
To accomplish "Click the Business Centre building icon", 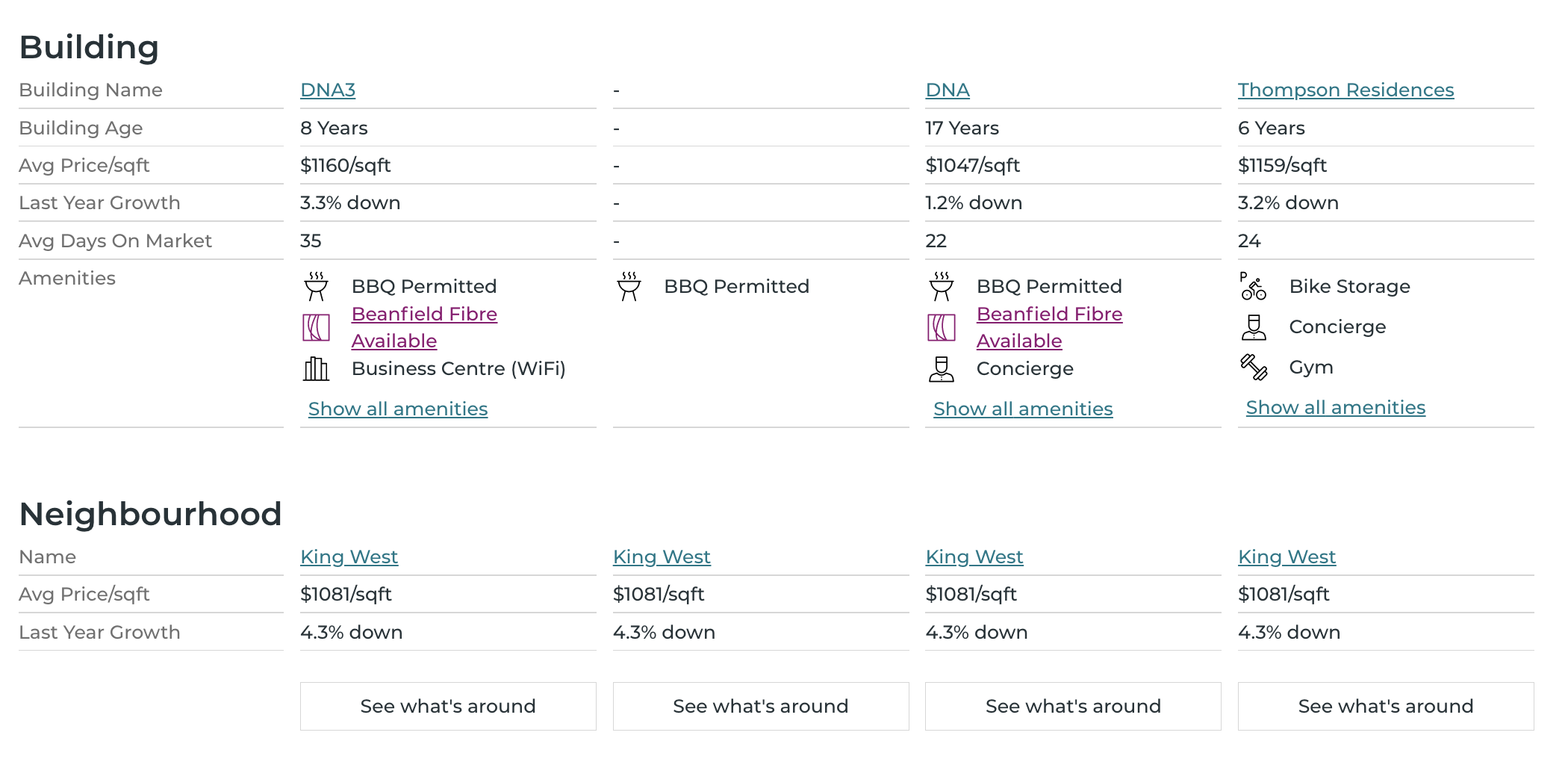I will point(316,369).
